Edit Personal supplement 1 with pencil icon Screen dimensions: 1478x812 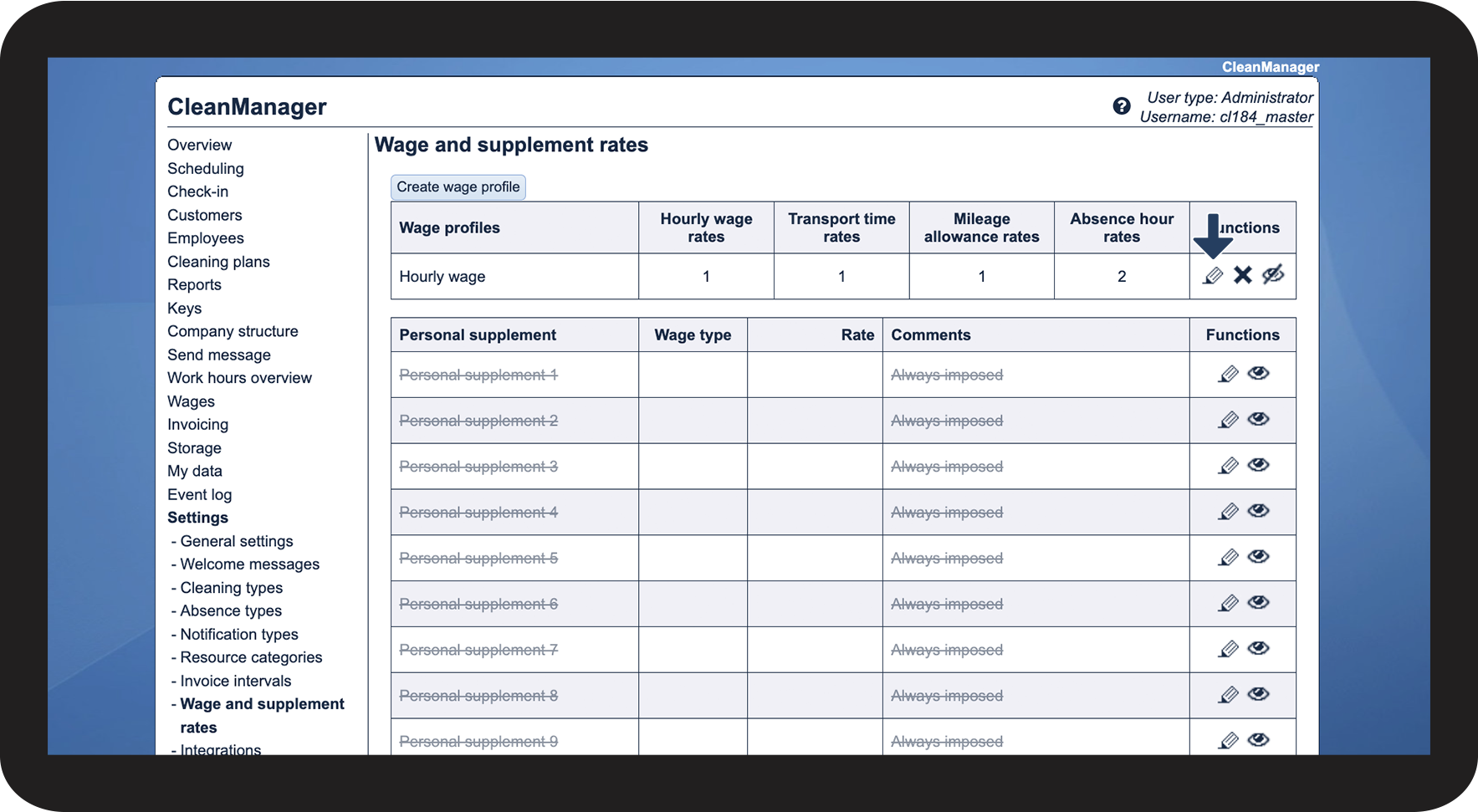[x=1228, y=374]
